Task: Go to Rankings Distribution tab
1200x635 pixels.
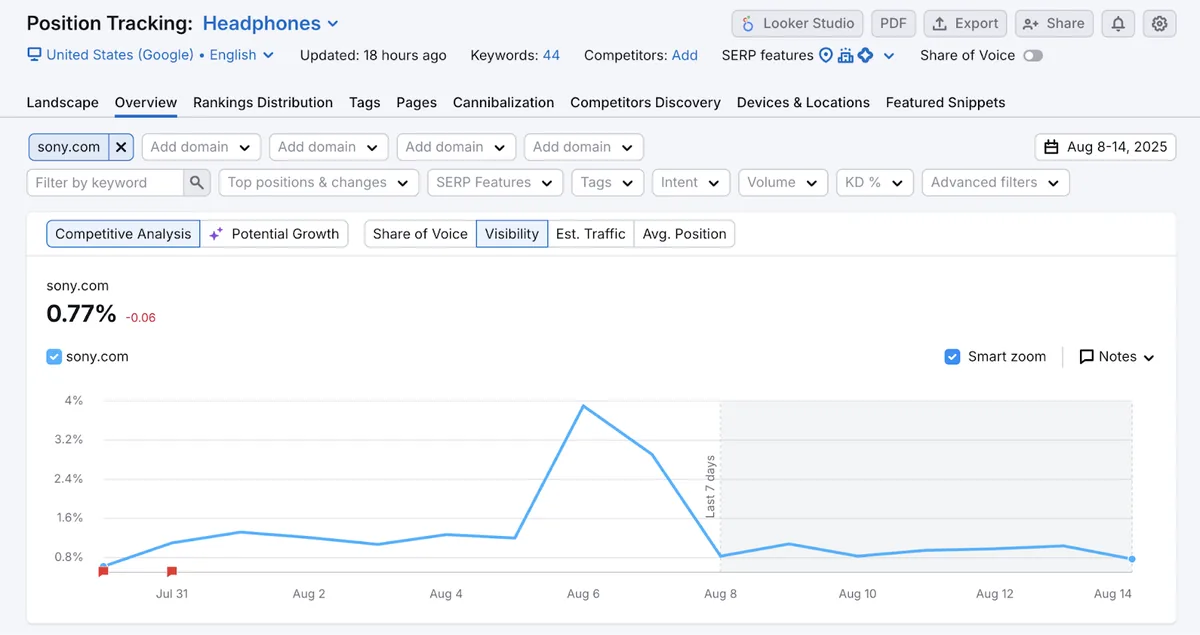Action: pos(263,102)
